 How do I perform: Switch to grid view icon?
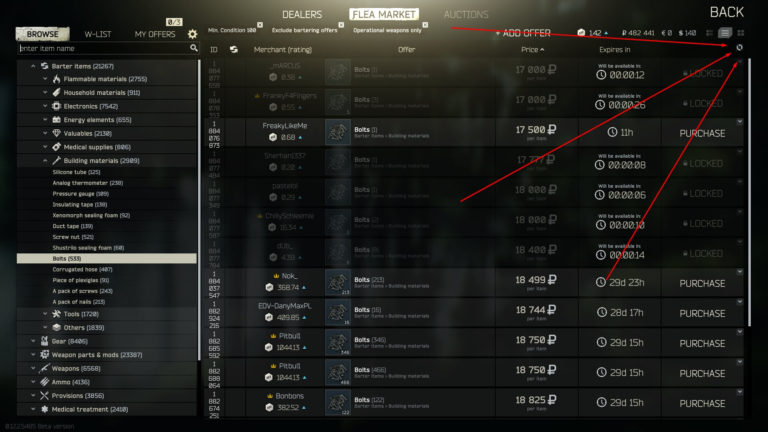click(741, 33)
